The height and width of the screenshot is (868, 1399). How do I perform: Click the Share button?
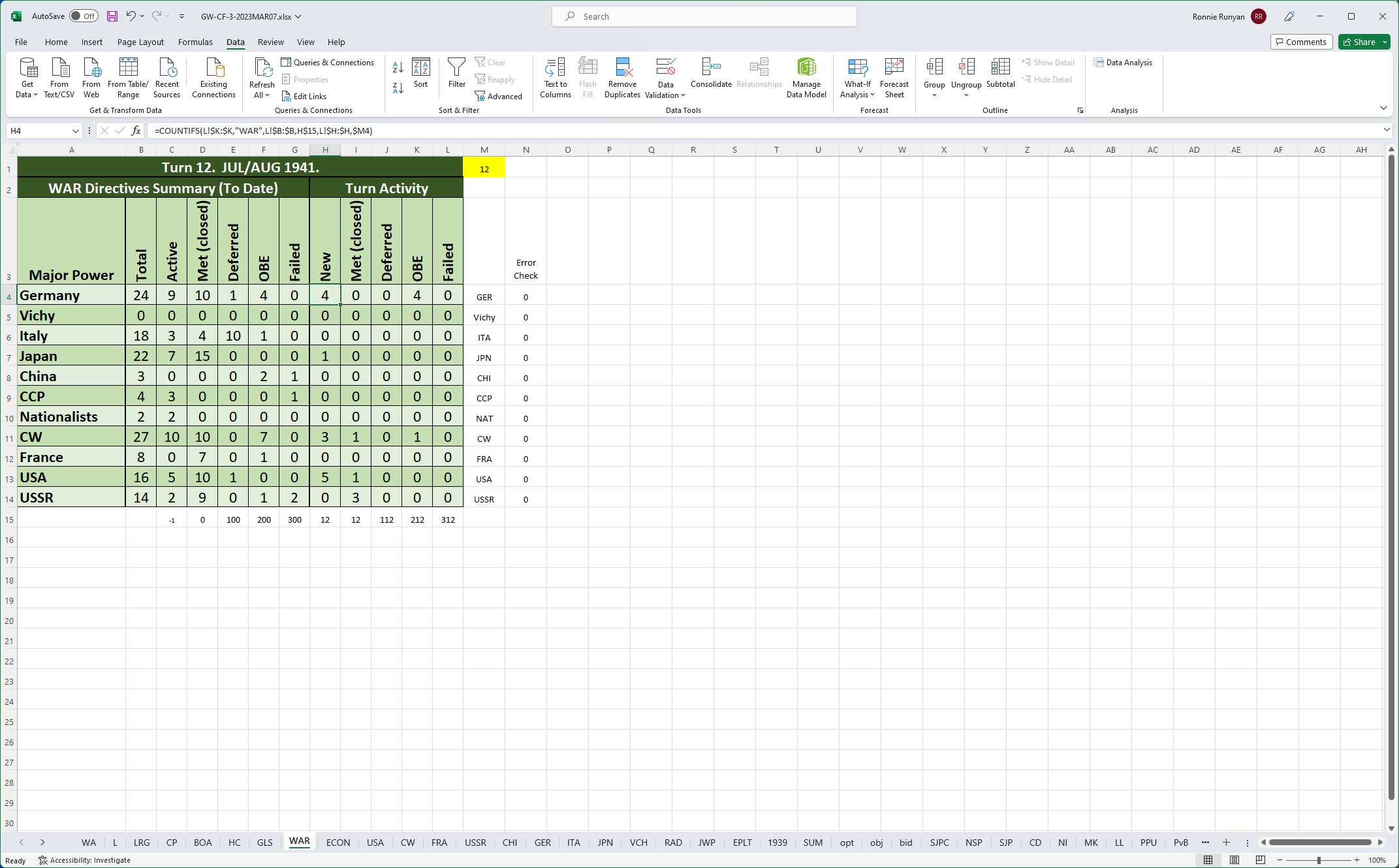click(1359, 42)
